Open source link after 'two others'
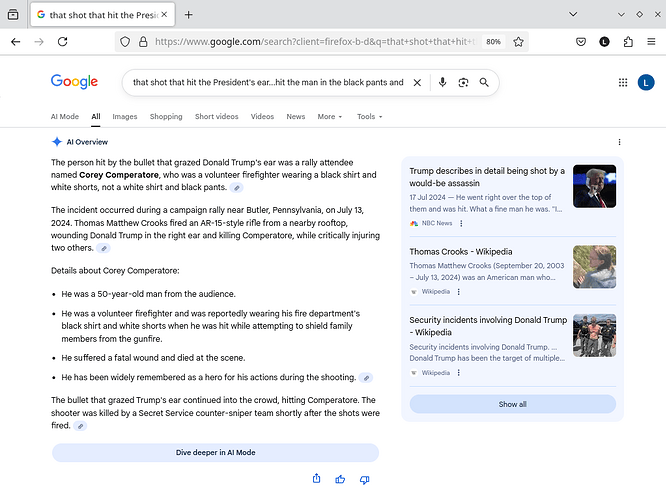 coord(103,249)
